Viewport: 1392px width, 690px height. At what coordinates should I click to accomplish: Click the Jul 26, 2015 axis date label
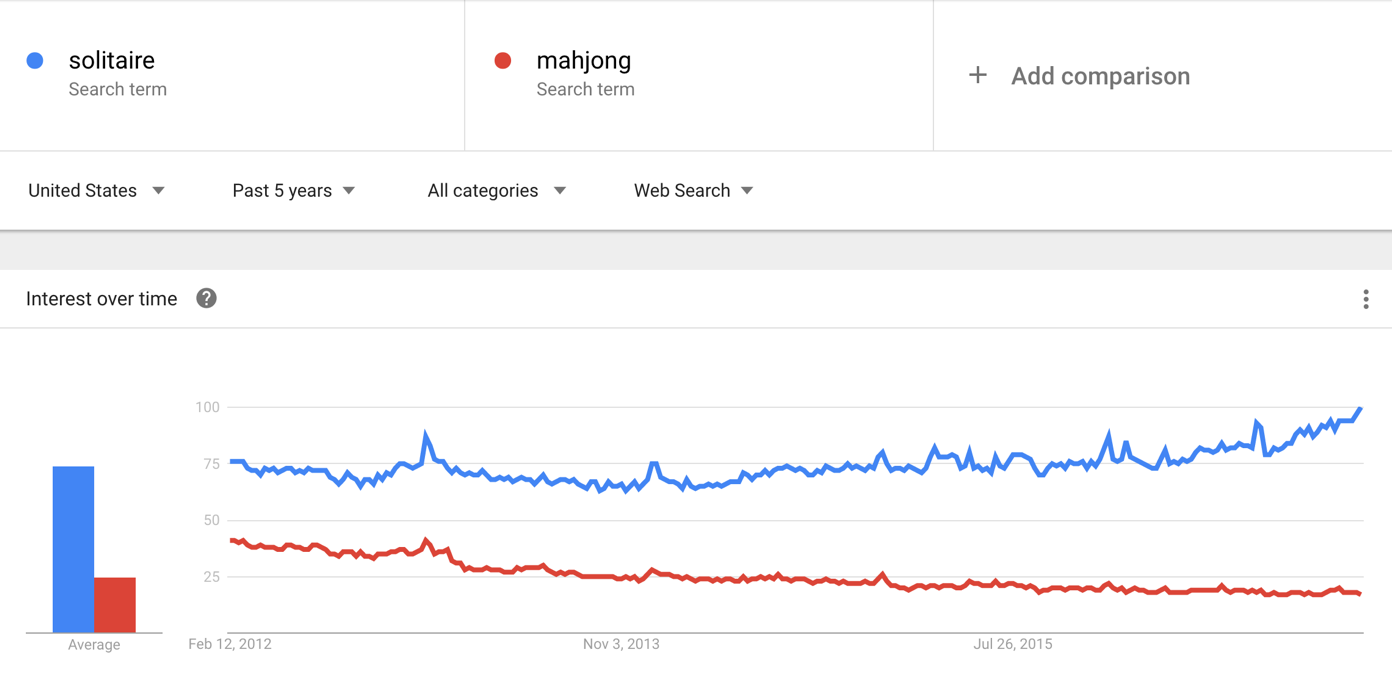click(x=1013, y=644)
